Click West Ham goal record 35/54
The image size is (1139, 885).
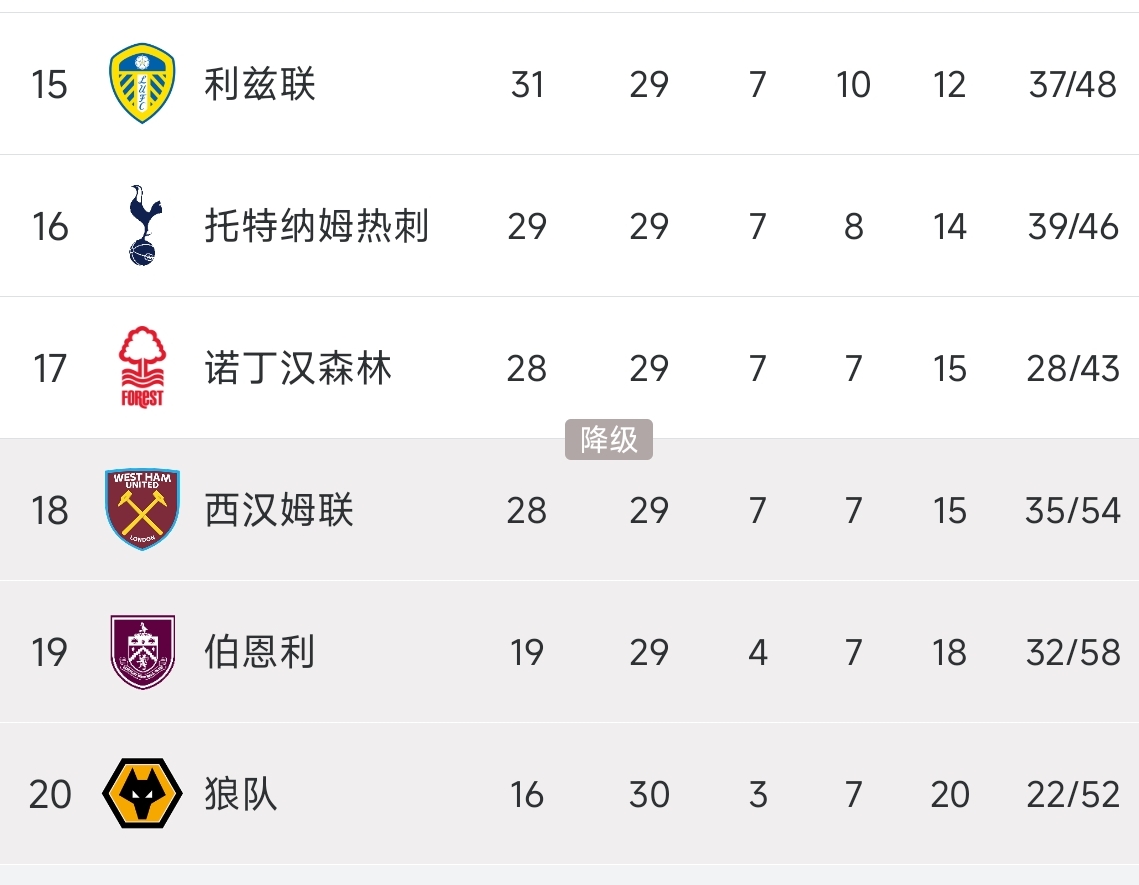tap(1072, 510)
